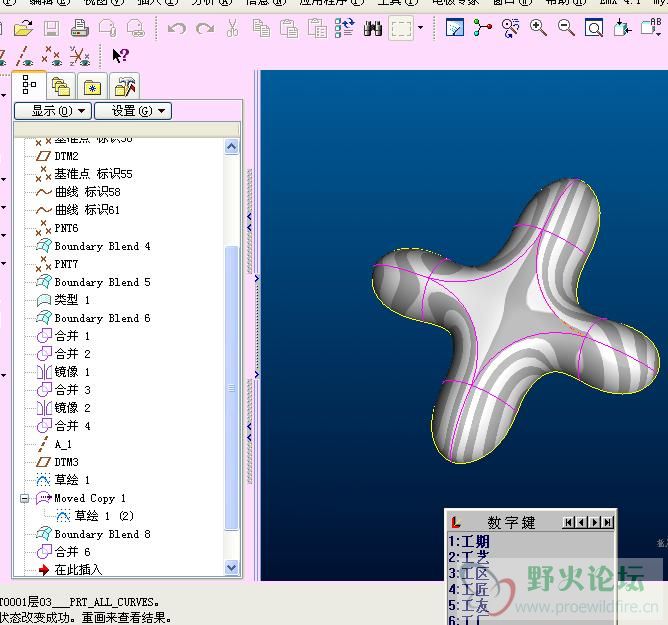Open the 显示 dropdown in model tree
Image resolution: width=668 pixels, height=625 pixels.
52,110
